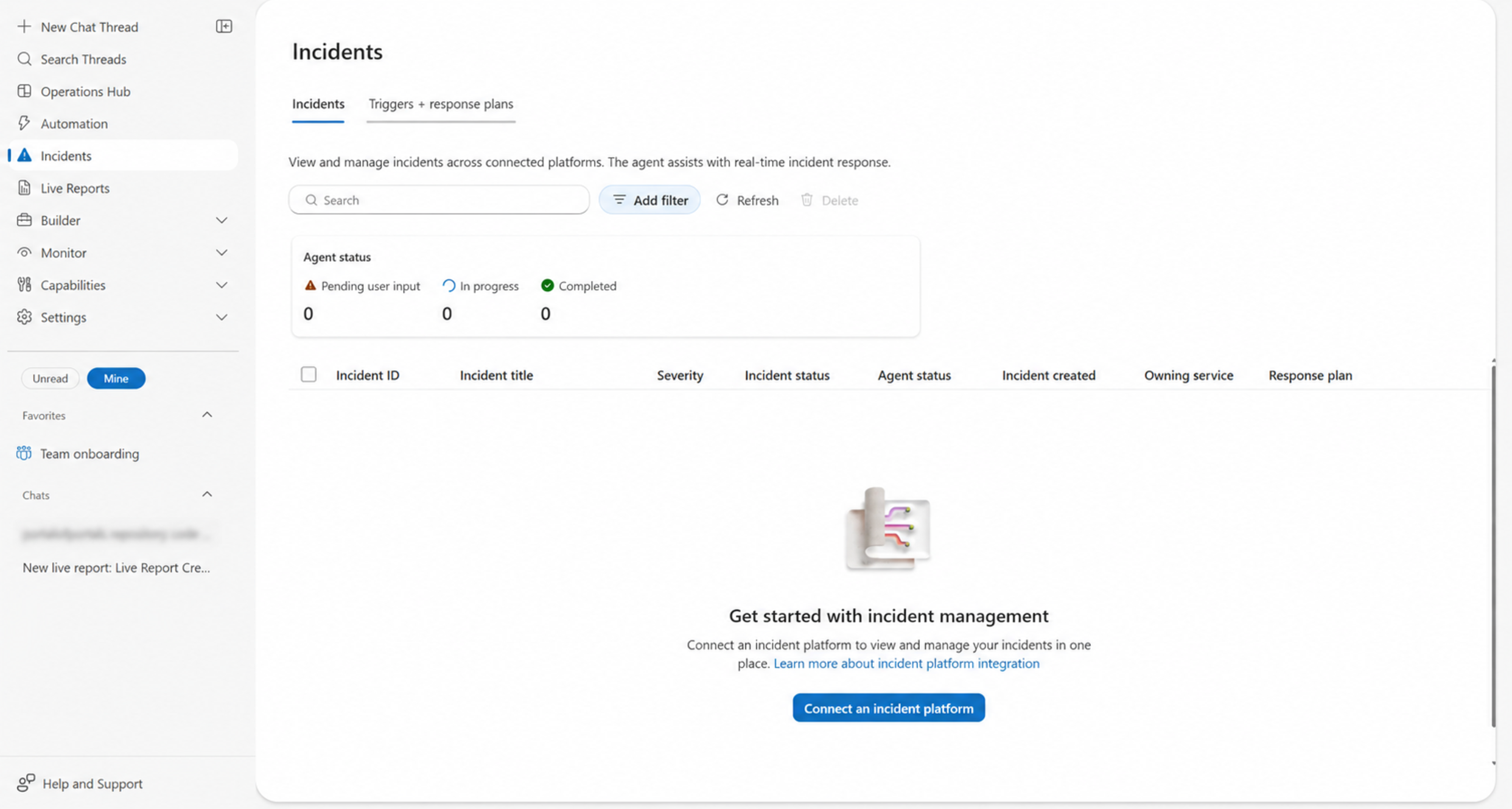Click the Completed green check icon
The width and height of the screenshot is (1512, 809).
pos(547,285)
